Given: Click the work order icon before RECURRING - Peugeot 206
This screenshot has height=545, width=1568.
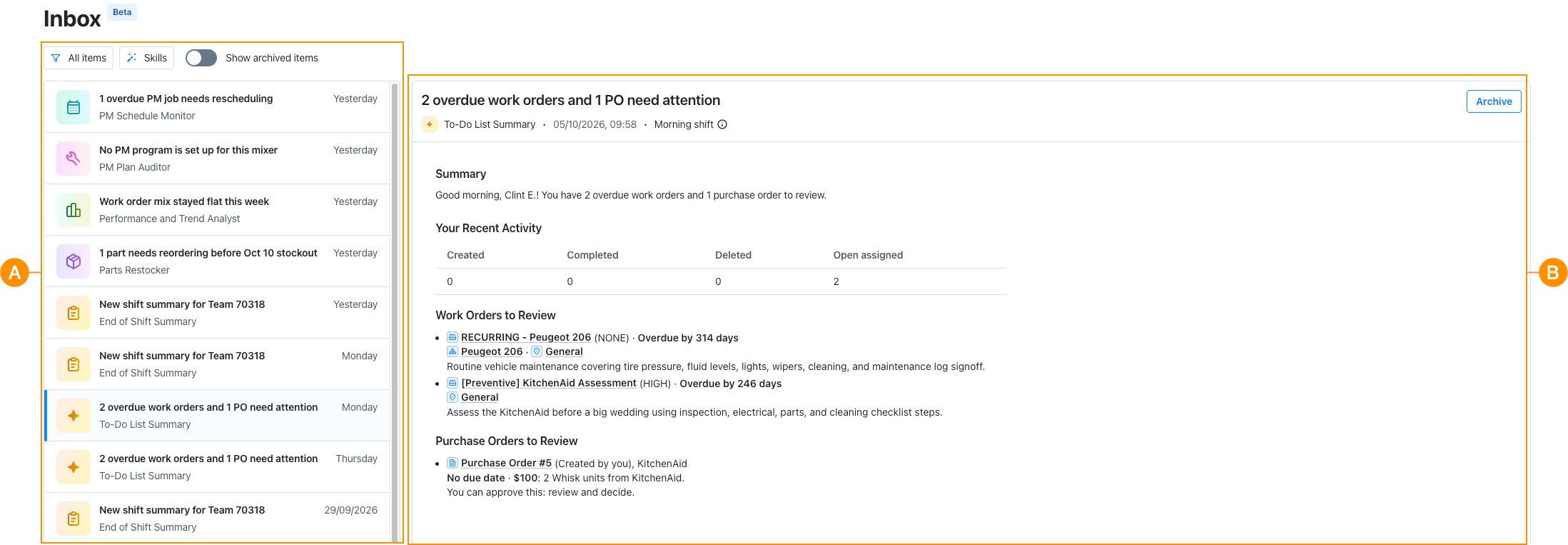Looking at the screenshot, I should click(x=452, y=337).
